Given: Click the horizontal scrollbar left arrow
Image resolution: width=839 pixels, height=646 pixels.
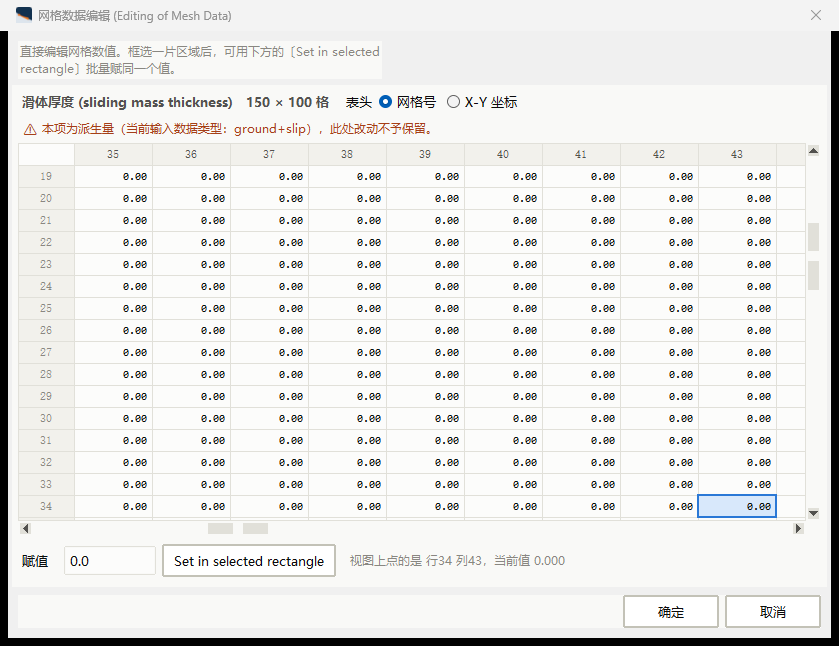Looking at the screenshot, I should 25,528.
